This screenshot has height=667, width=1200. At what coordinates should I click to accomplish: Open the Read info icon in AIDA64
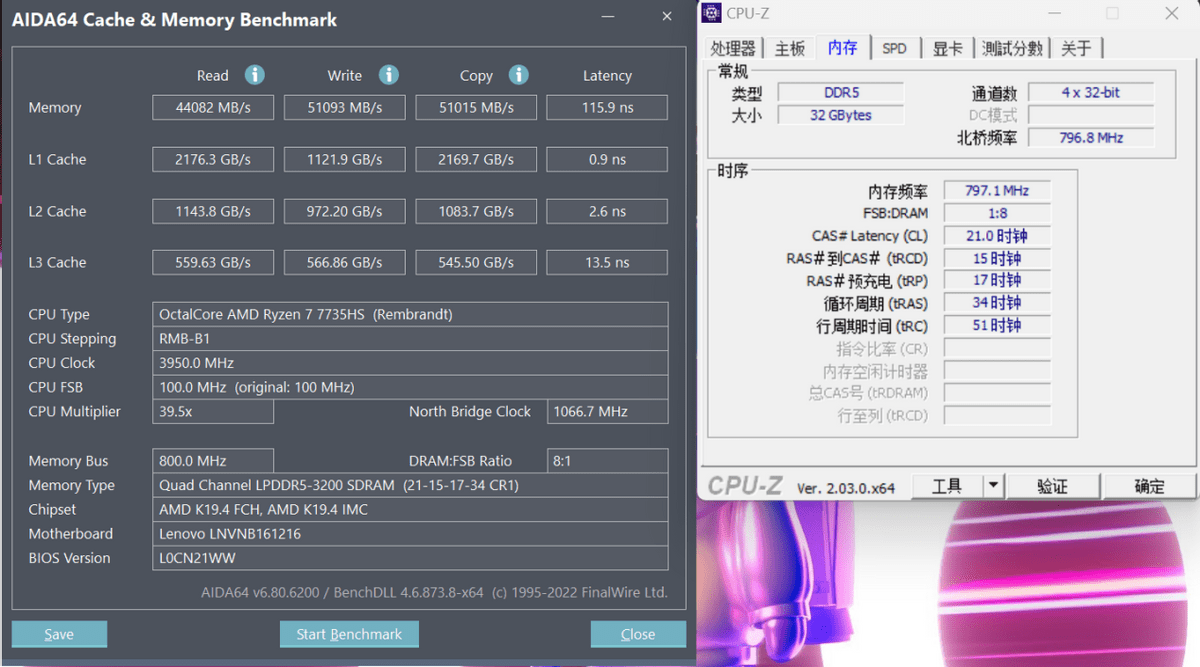(x=255, y=75)
